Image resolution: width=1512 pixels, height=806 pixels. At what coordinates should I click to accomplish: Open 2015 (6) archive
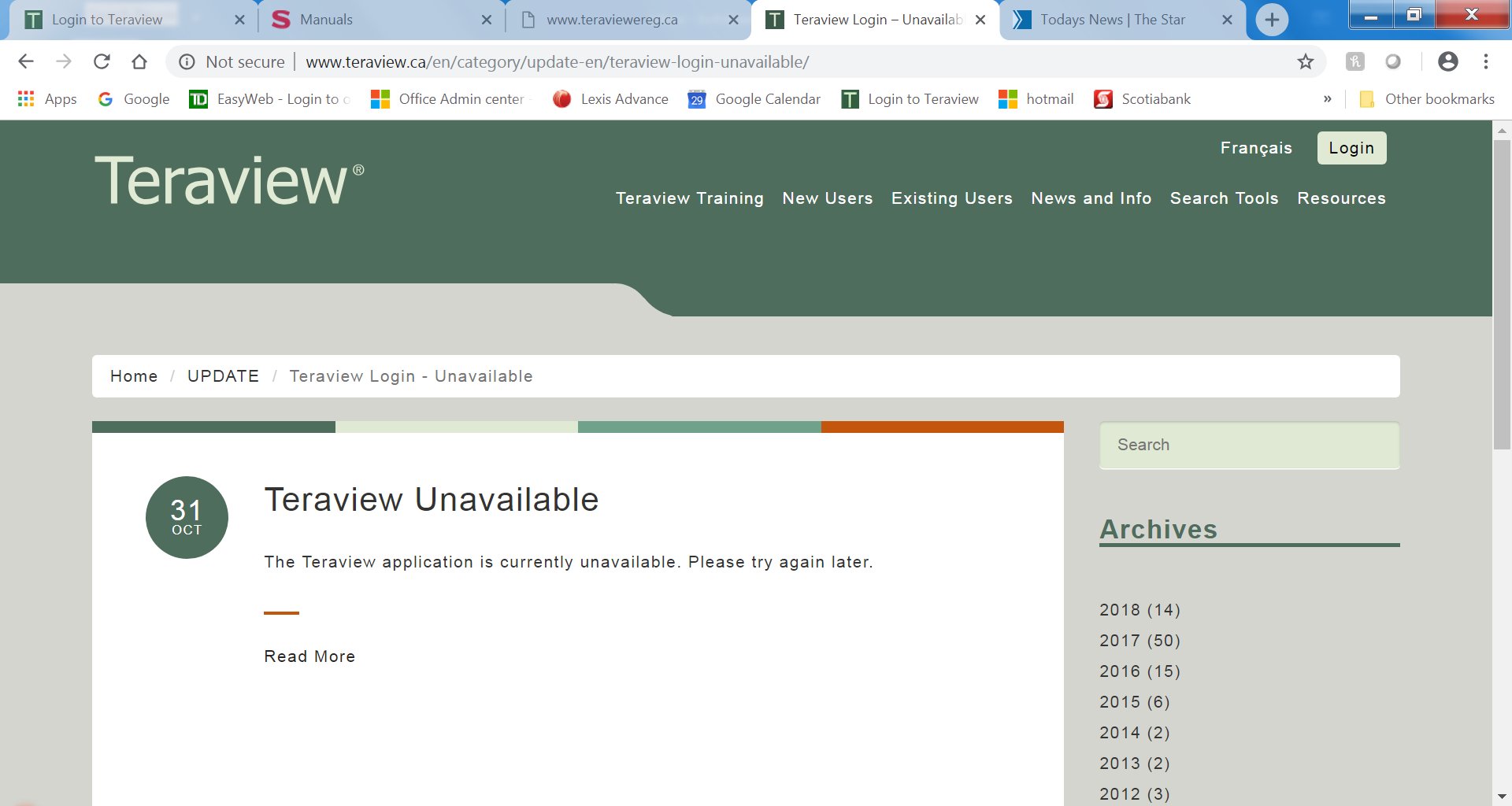point(1135,702)
